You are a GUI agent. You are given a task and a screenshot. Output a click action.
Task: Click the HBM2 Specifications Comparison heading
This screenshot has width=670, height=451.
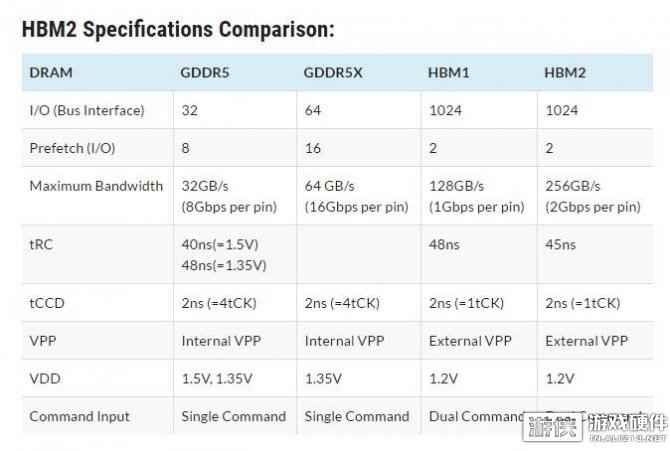coord(178,29)
